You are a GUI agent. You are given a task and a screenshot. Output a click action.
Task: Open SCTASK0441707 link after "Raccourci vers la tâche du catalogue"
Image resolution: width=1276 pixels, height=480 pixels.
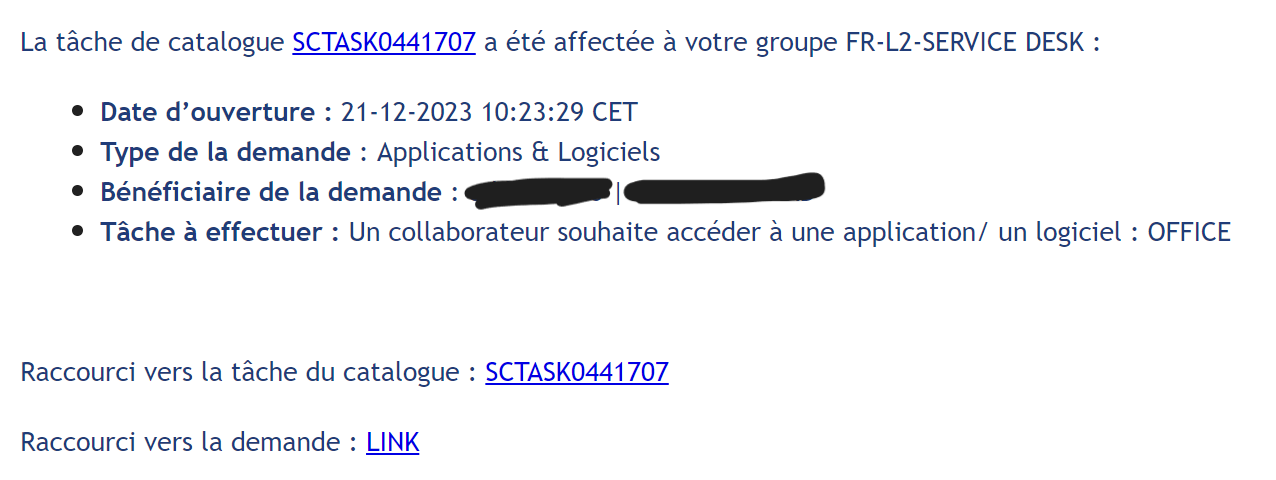pos(576,373)
